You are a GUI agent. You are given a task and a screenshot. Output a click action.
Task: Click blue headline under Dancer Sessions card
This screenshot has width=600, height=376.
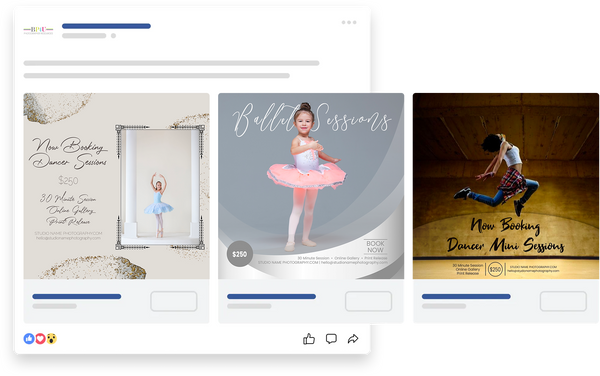point(77,296)
